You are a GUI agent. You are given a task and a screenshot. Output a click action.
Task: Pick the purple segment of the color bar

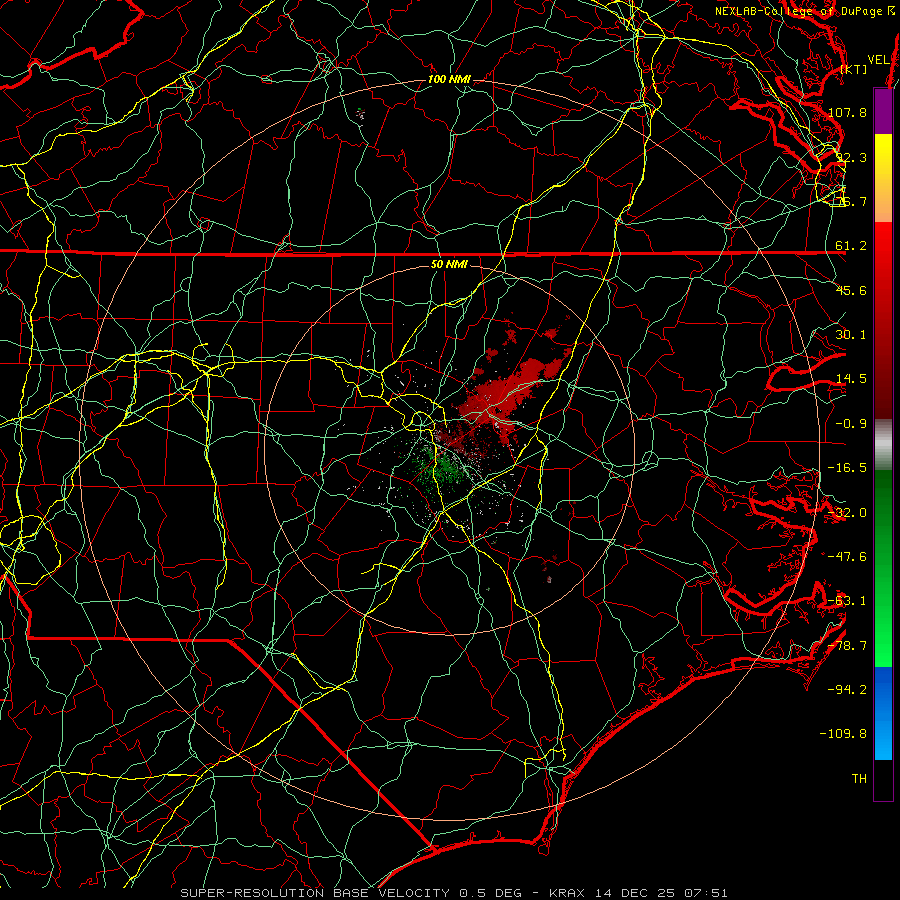click(x=883, y=111)
